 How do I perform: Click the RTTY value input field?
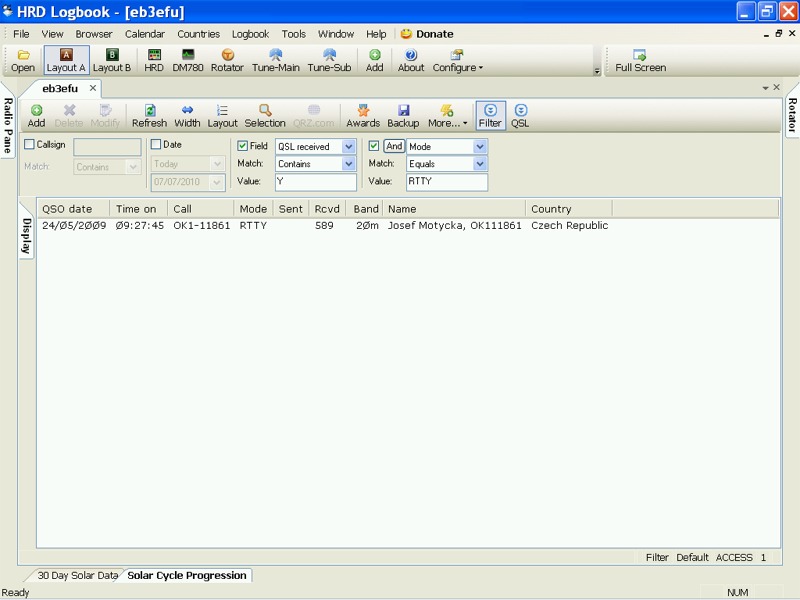[x=447, y=182]
